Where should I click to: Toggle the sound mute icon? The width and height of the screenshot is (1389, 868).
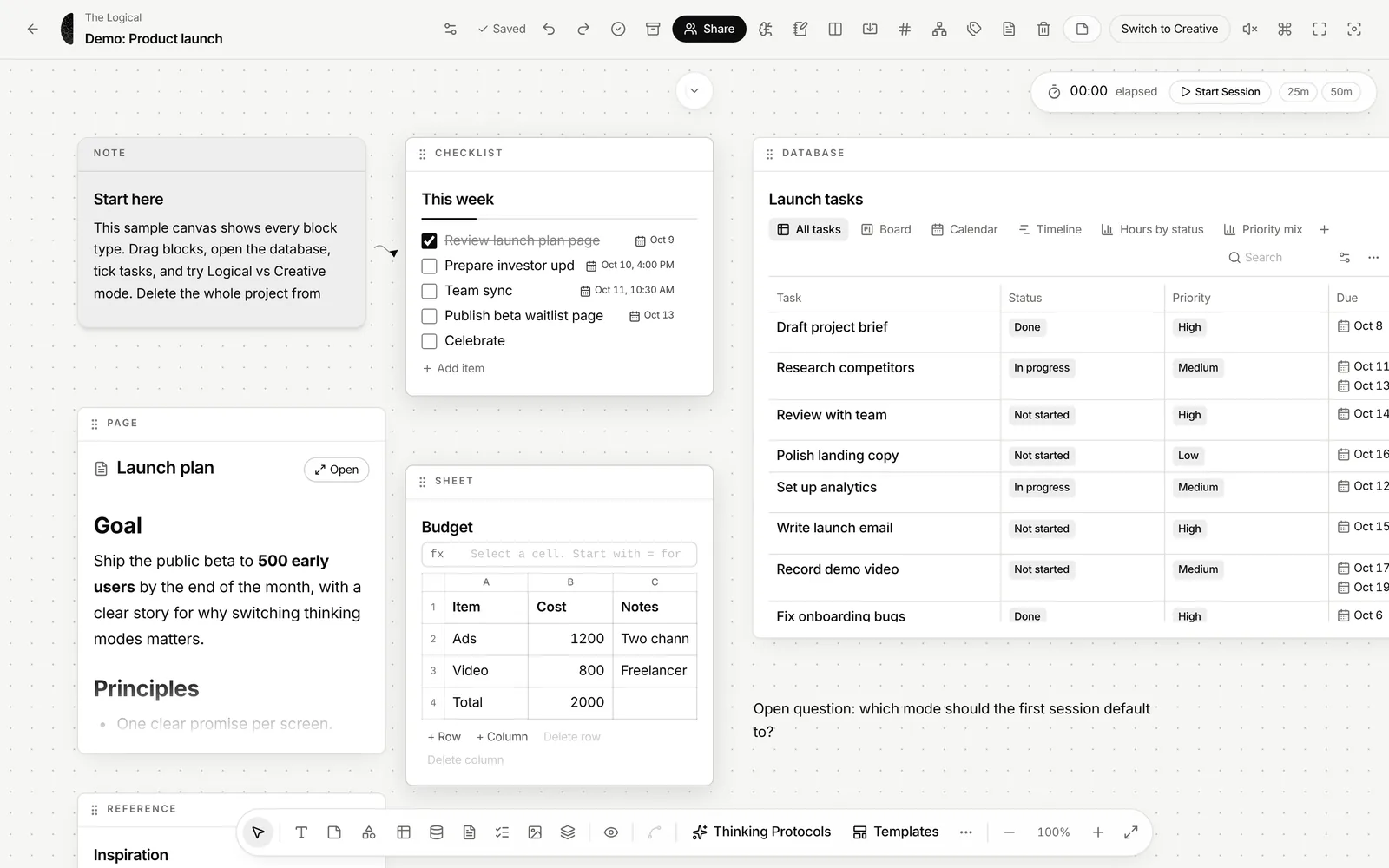(1250, 29)
